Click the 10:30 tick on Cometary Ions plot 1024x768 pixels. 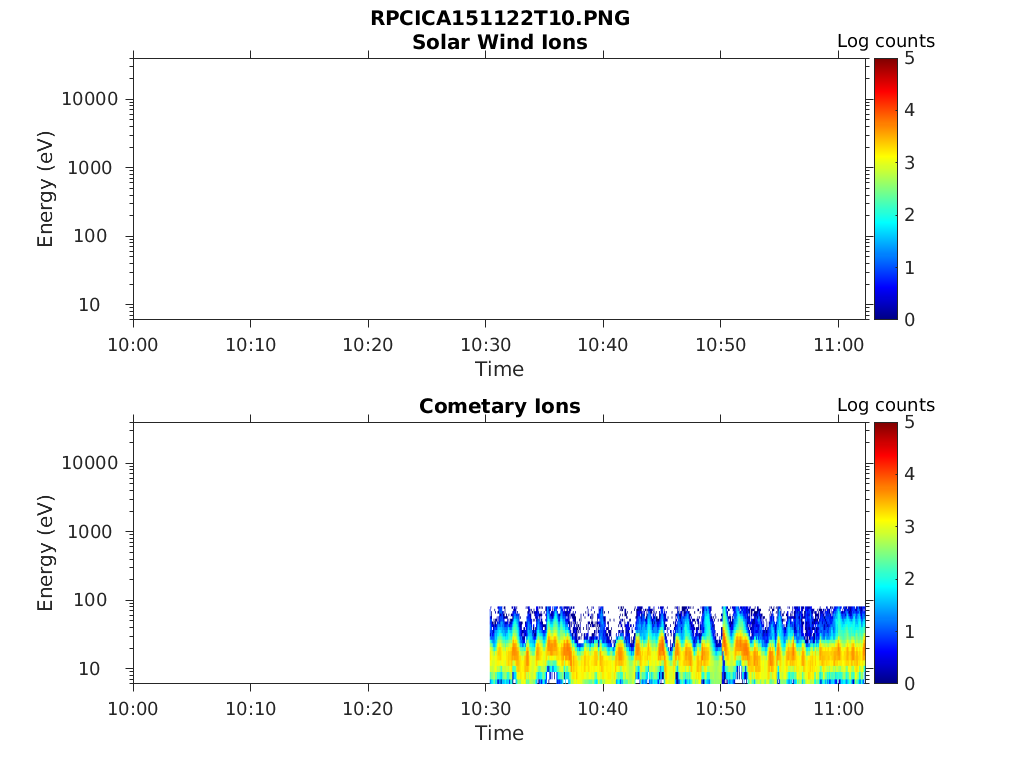point(486,709)
